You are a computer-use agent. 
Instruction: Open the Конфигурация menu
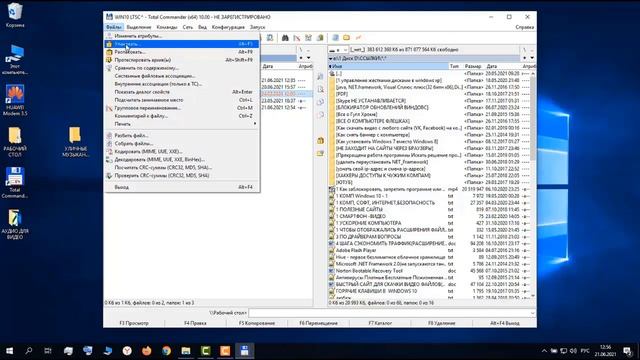click(x=228, y=27)
